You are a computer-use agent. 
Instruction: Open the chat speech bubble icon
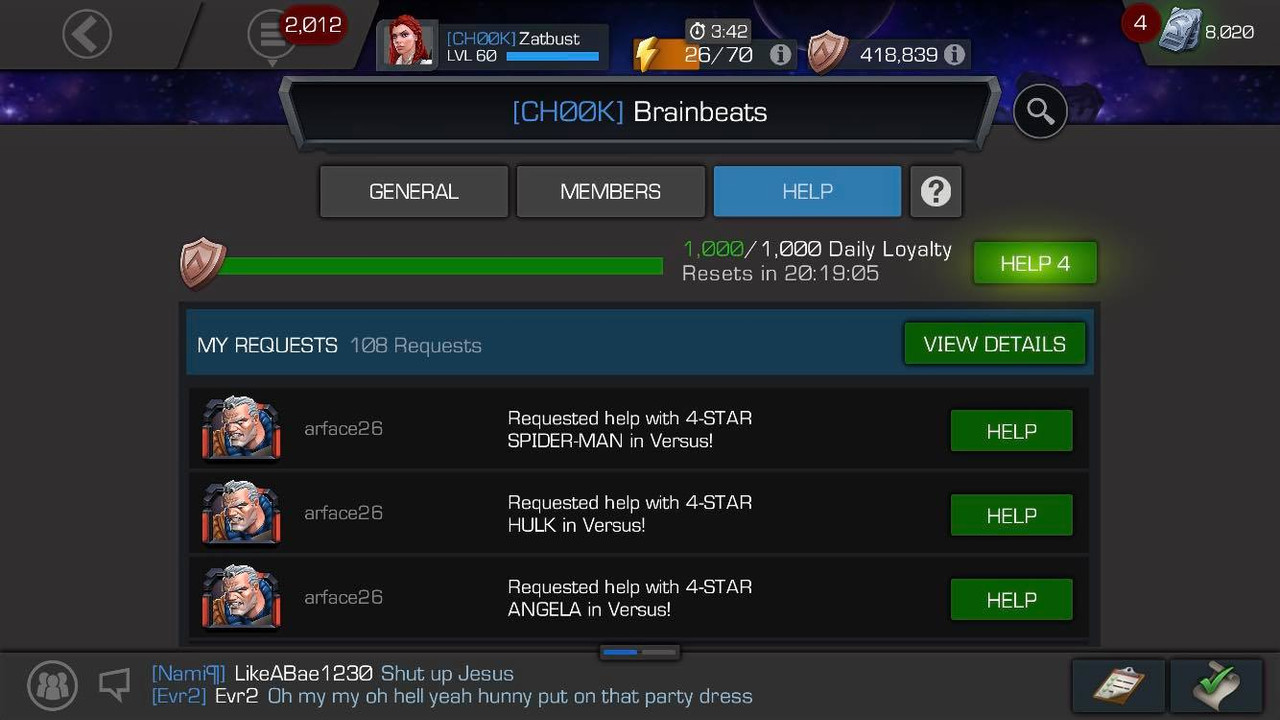coord(115,685)
